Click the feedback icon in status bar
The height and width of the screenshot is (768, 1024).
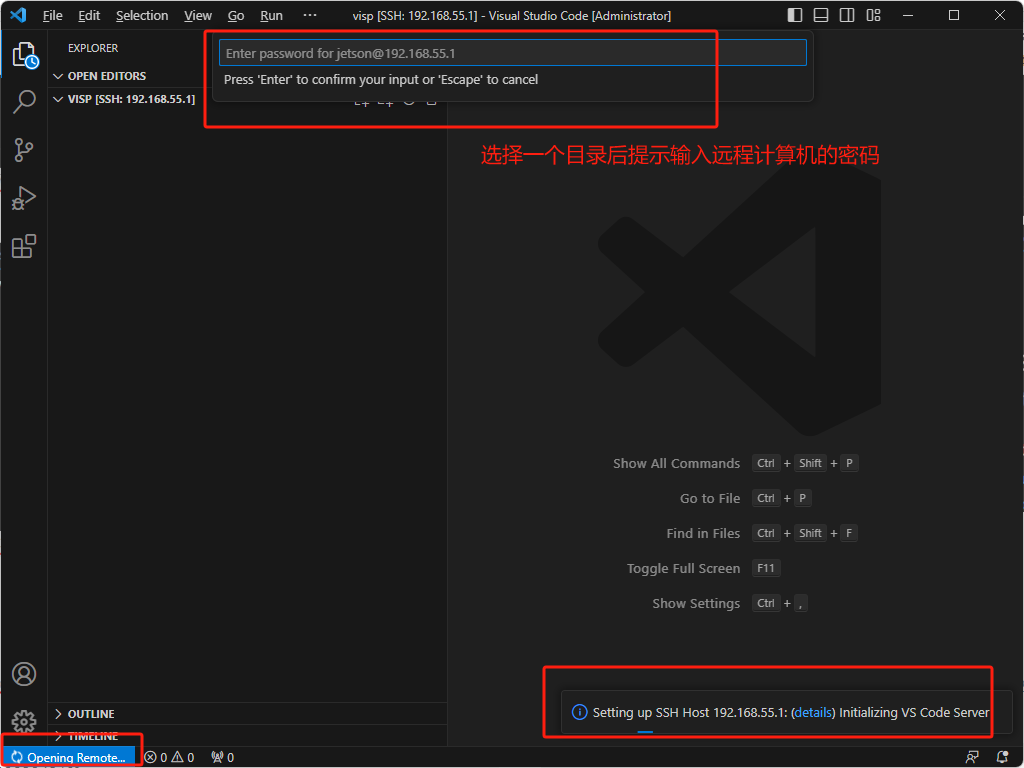pyautogui.click(x=972, y=758)
